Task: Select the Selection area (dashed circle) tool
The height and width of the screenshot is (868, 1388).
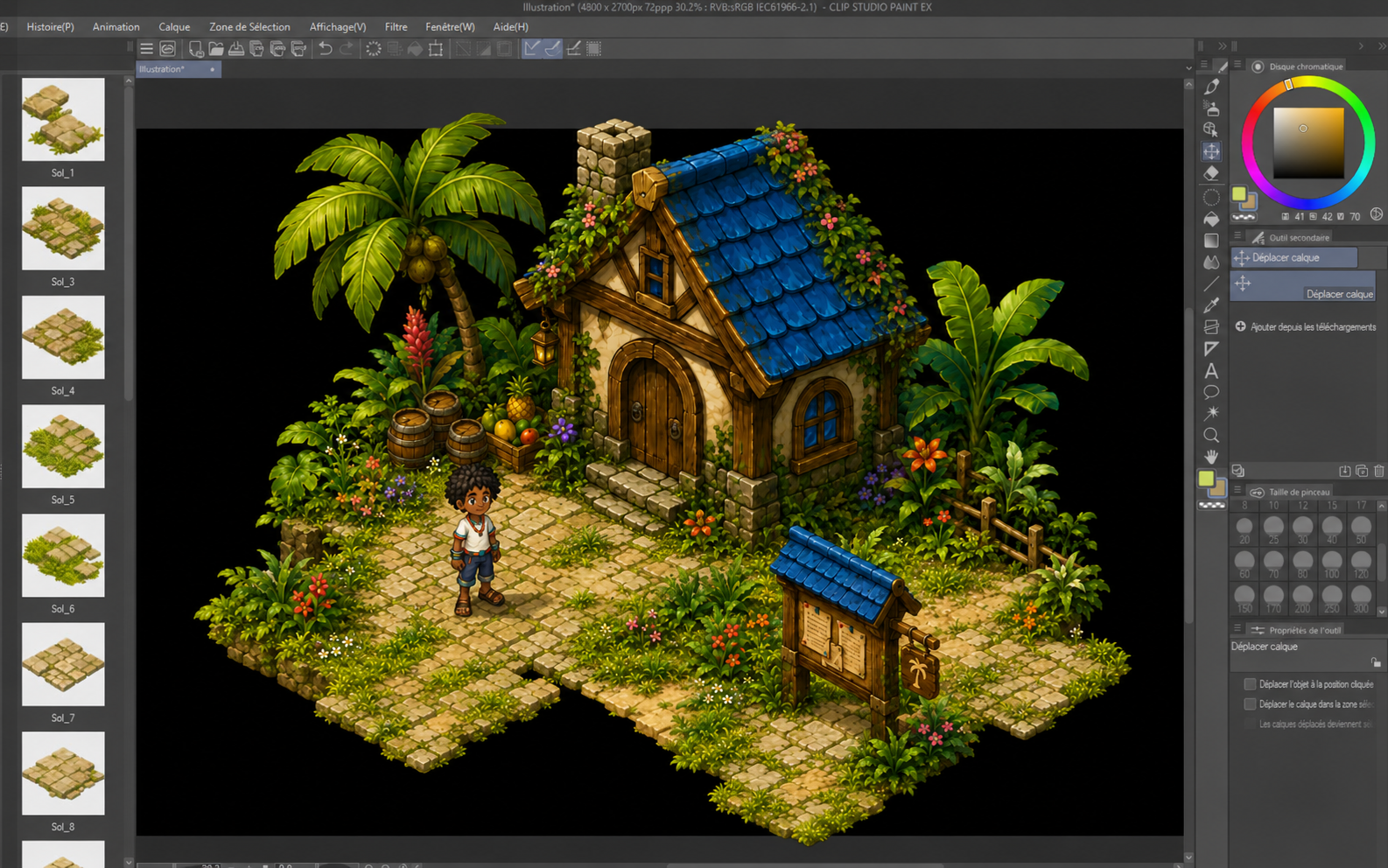Action: pyautogui.click(x=1211, y=197)
